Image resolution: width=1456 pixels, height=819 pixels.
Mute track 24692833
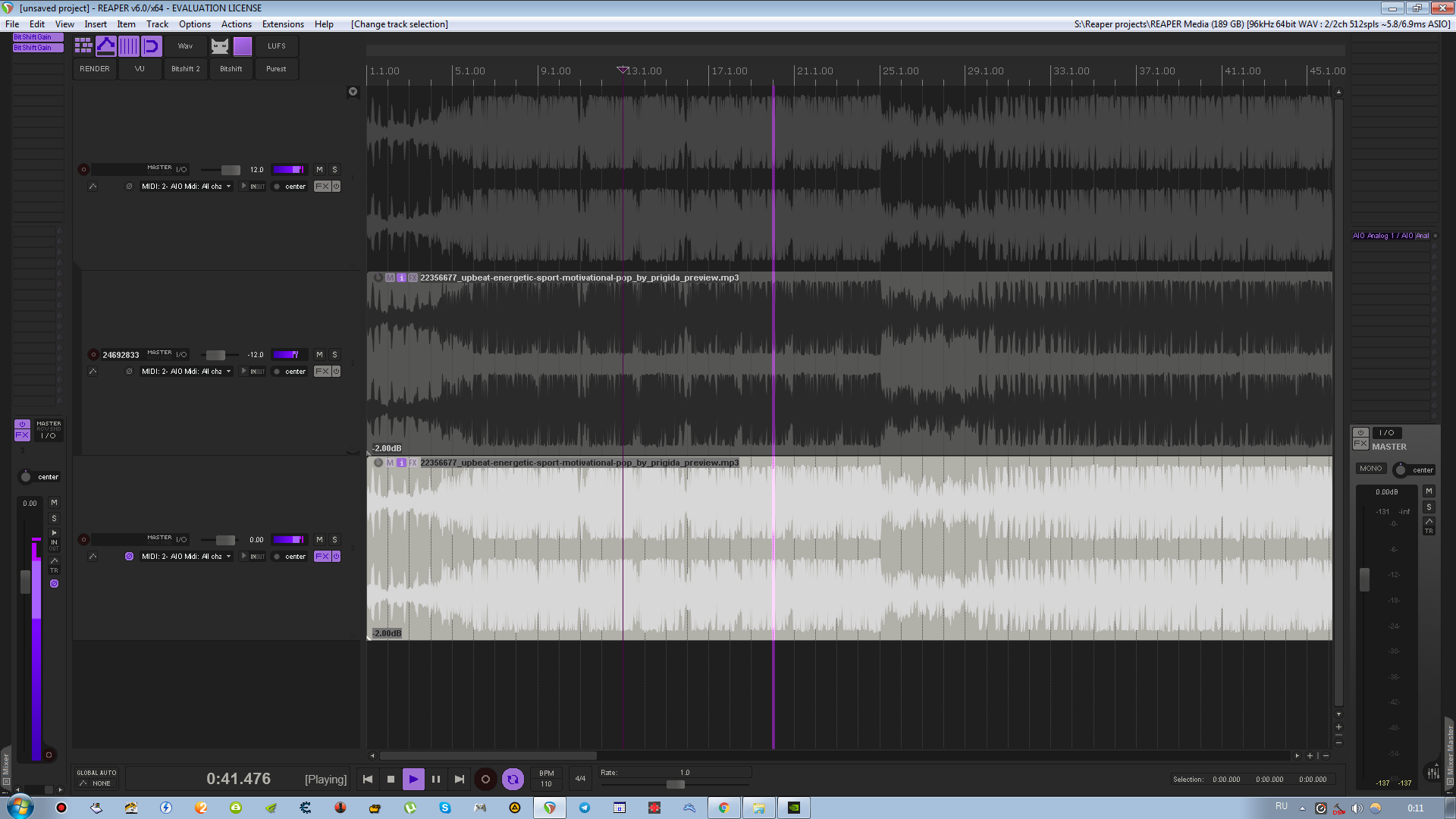coord(319,355)
